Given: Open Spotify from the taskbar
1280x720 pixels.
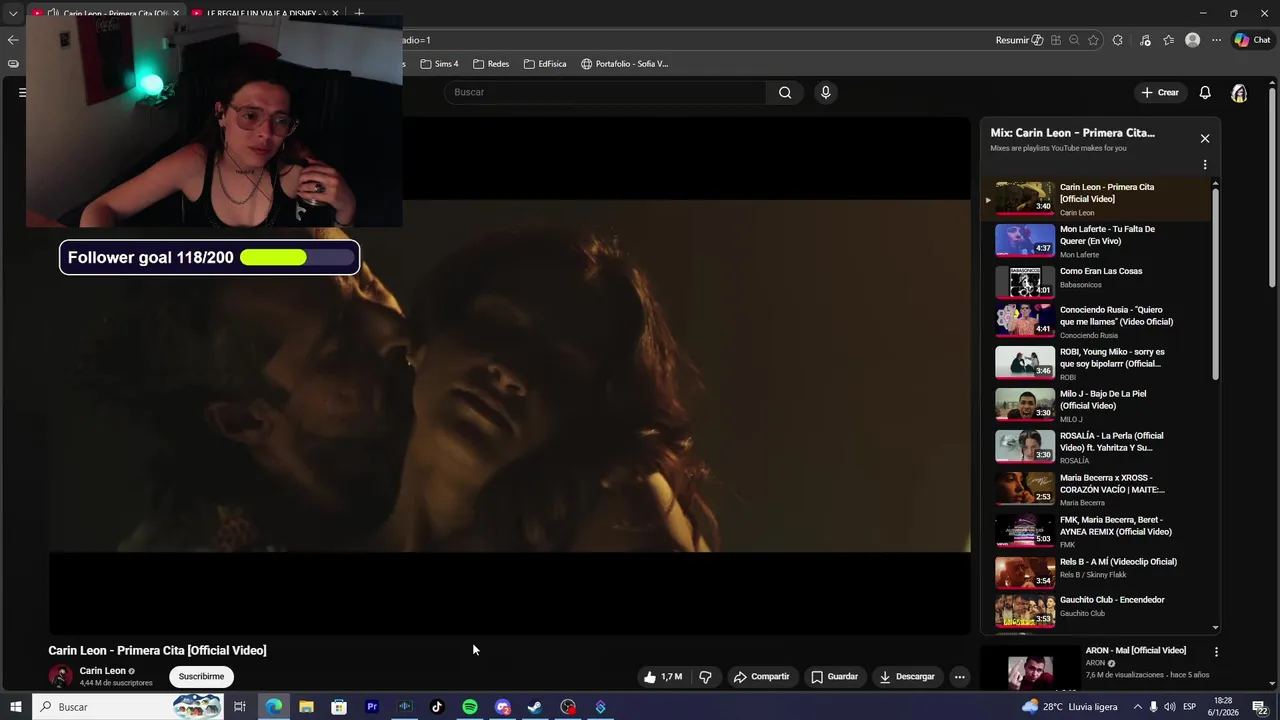Looking at the screenshot, I should 470,707.
